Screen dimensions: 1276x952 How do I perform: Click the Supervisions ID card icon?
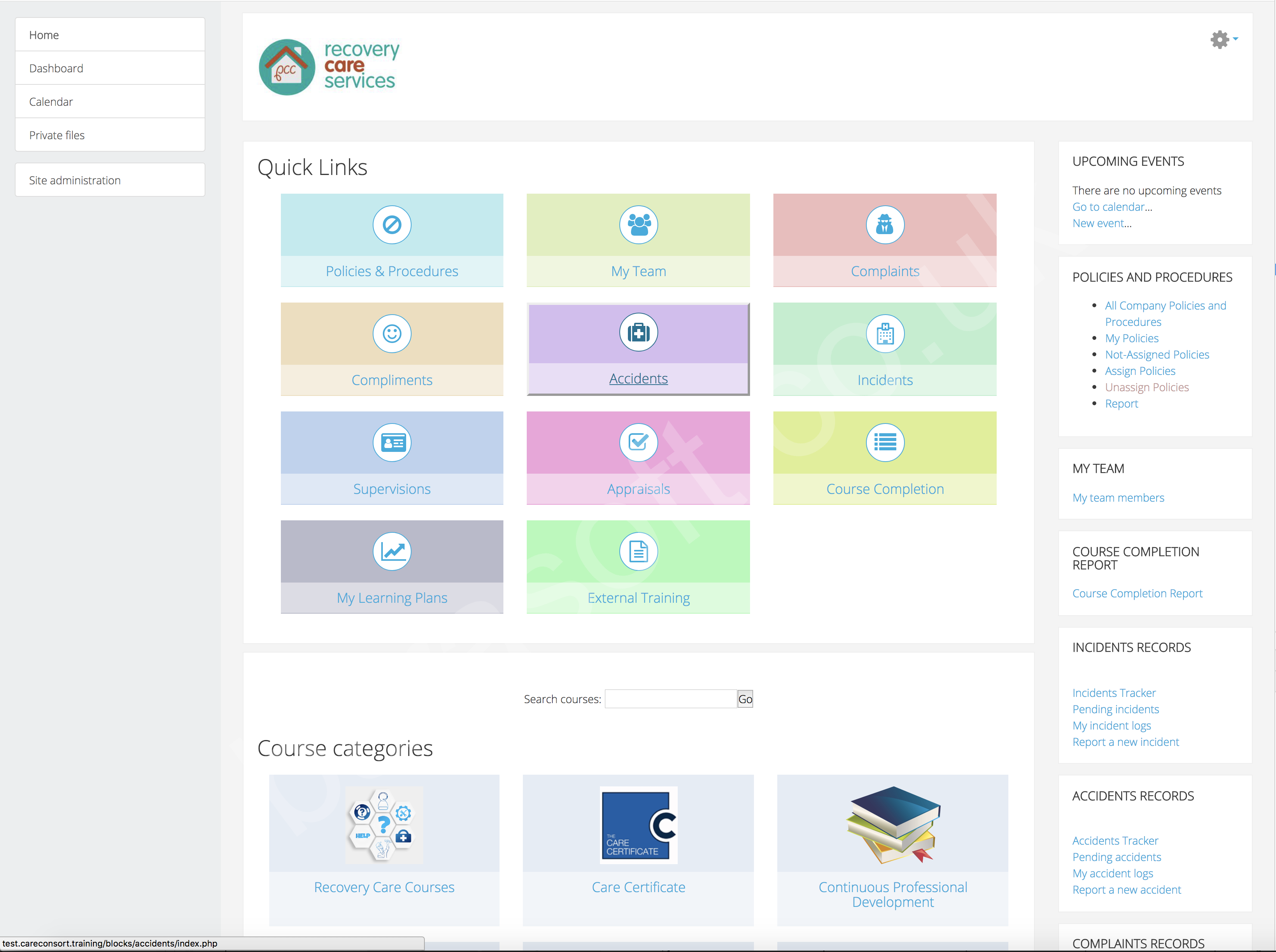click(392, 443)
